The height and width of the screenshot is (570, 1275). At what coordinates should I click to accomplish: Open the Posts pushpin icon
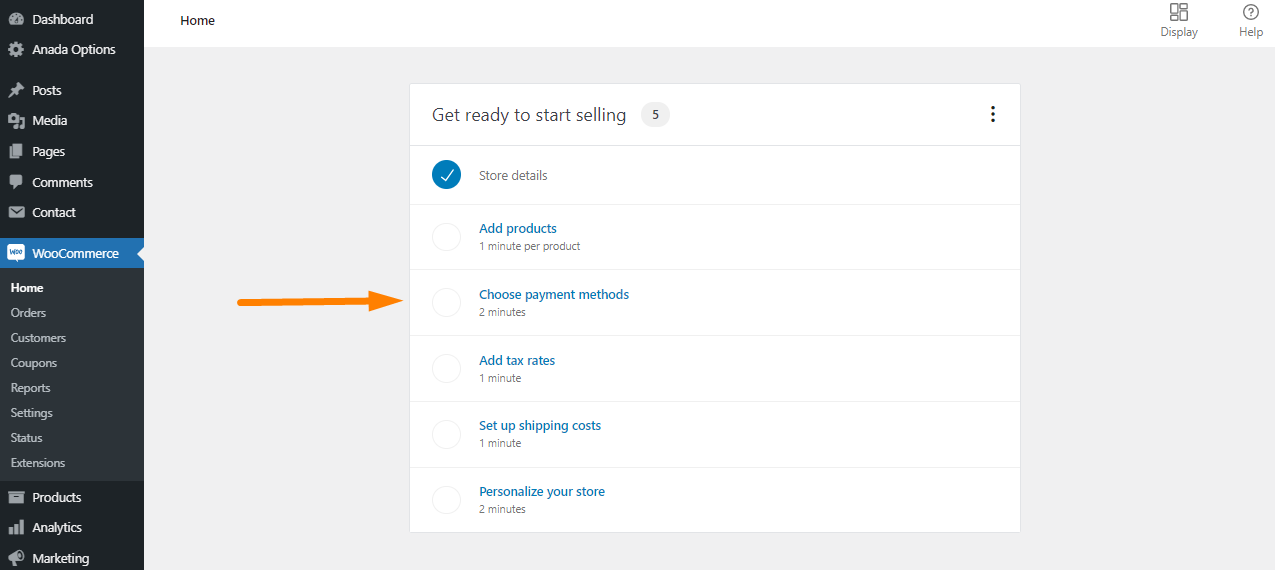16,90
